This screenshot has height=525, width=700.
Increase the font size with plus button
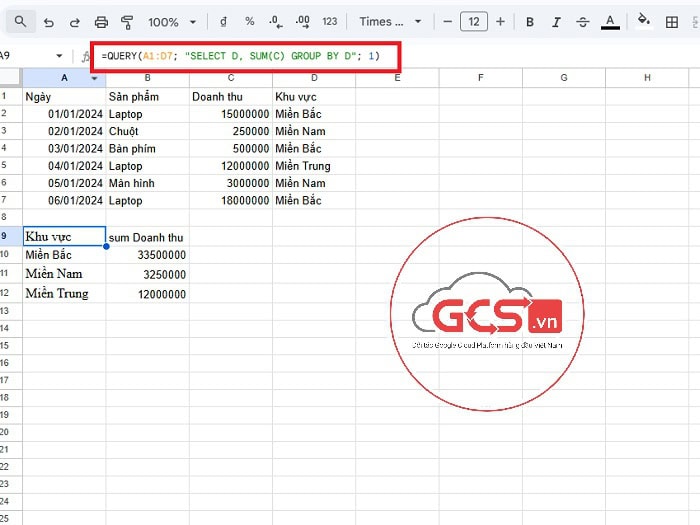[x=500, y=22]
